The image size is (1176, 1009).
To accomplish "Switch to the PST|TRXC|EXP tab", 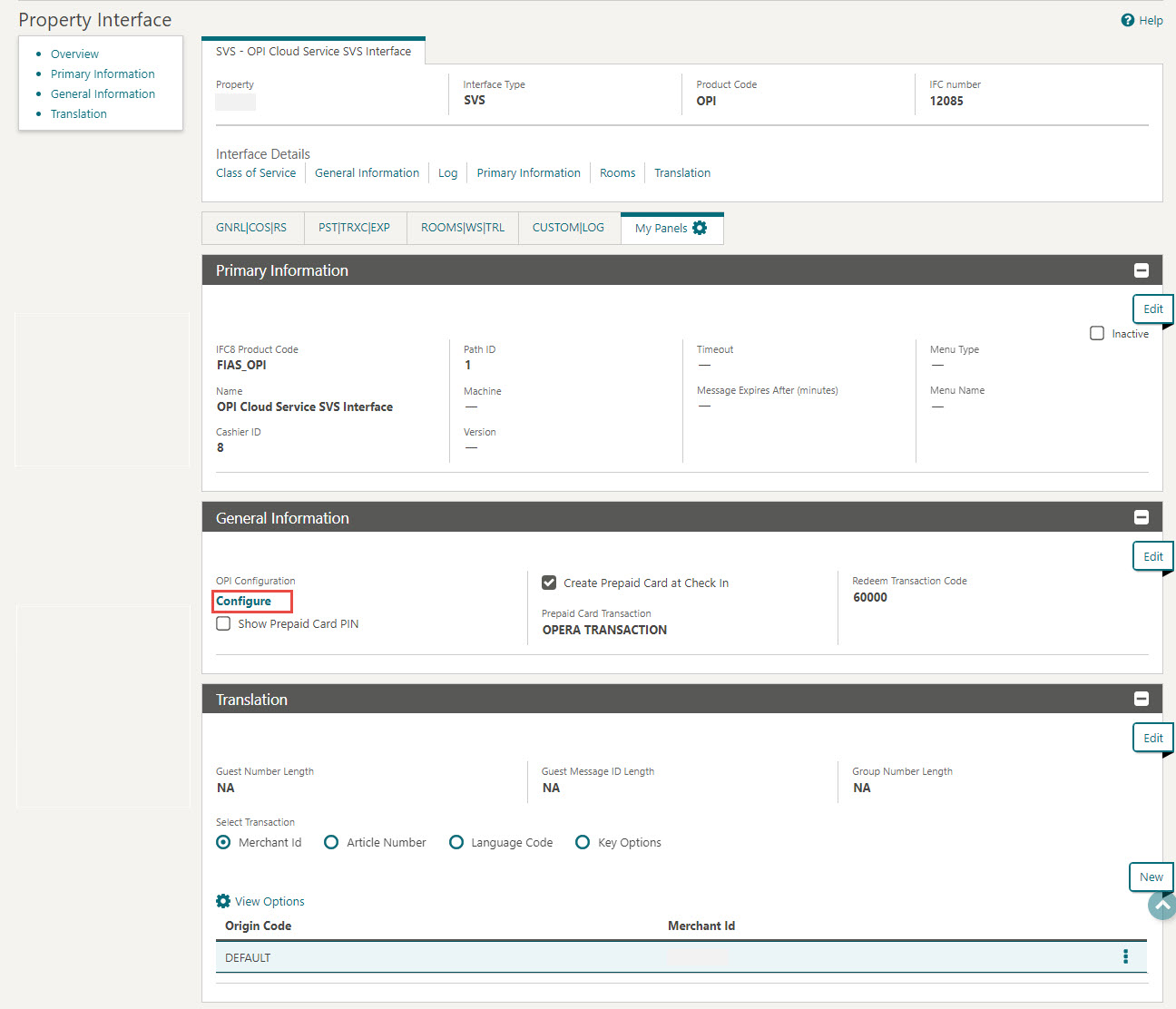I will (354, 228).
